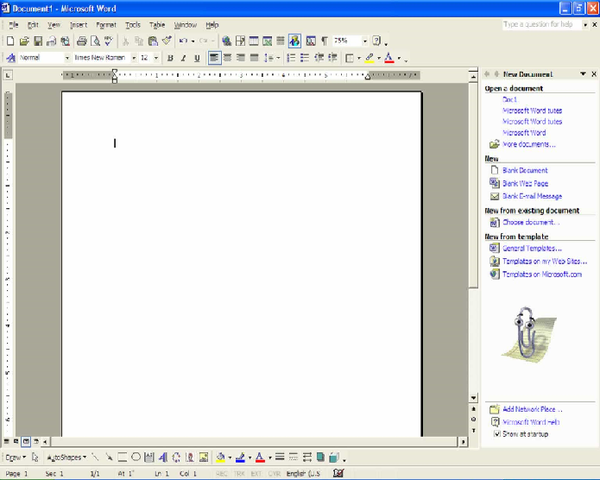Insert WordArt from Drawing toolbar
Image resolution: width=600 pixels, height=480 pixels.
163,457
